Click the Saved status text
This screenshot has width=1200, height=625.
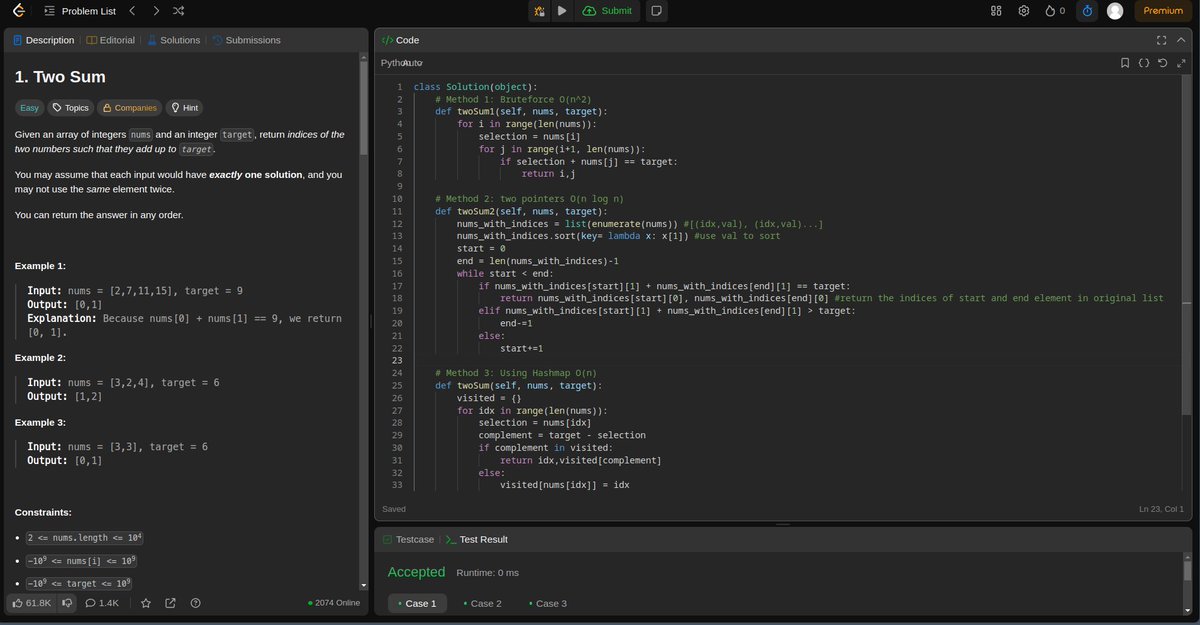[394, 509]
